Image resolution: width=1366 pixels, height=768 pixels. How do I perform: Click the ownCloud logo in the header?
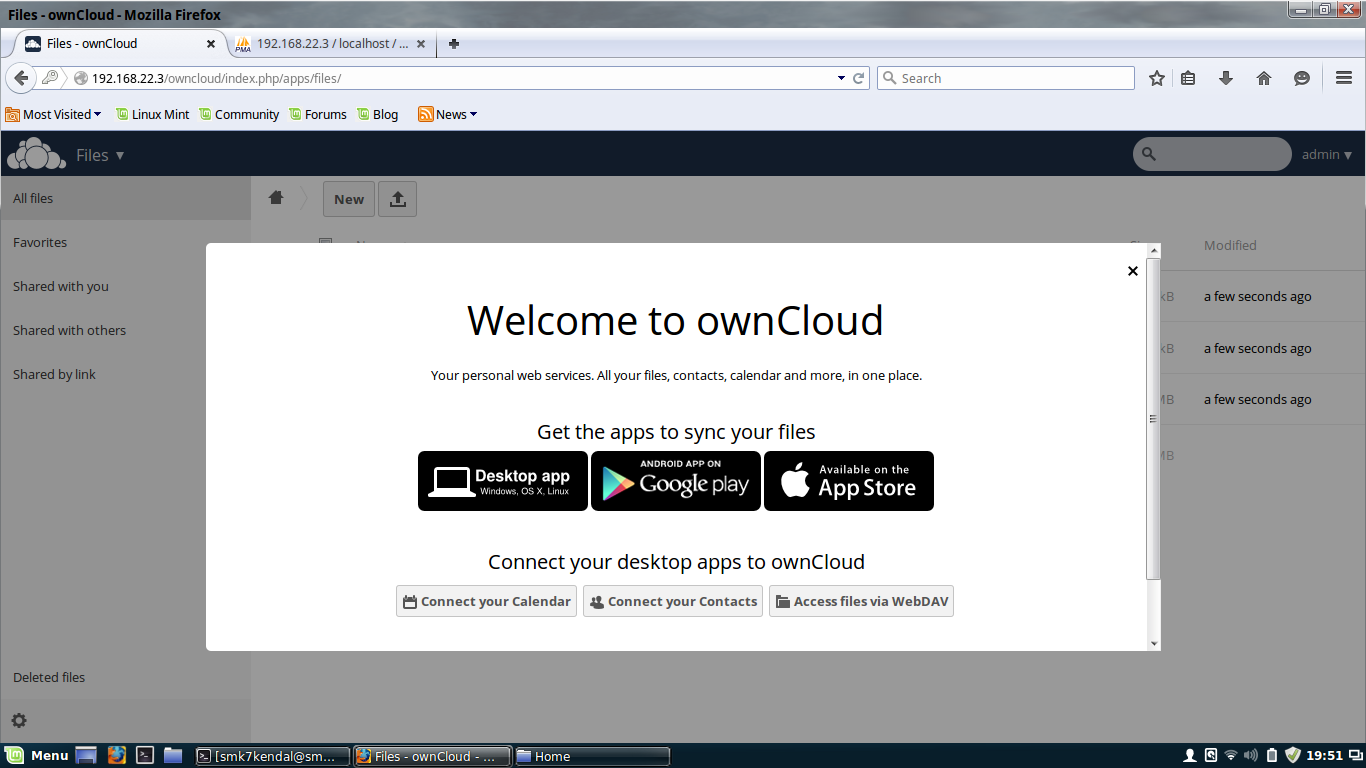[x=36, y=153]
